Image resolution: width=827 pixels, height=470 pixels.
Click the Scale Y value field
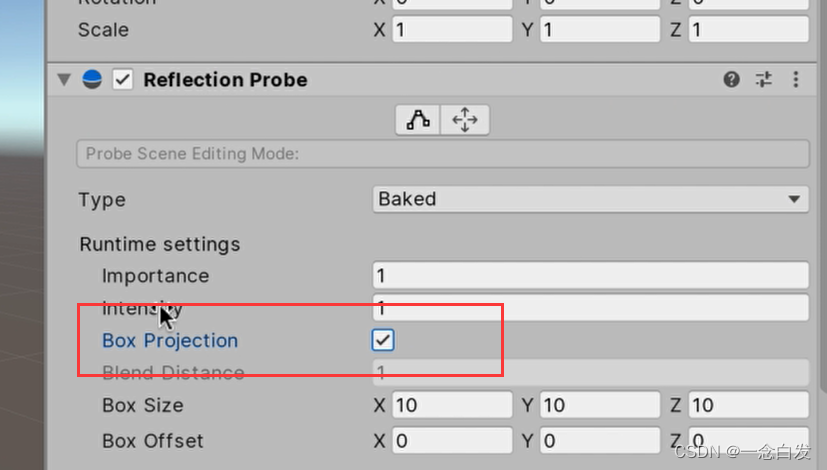[x=600, y=30]
